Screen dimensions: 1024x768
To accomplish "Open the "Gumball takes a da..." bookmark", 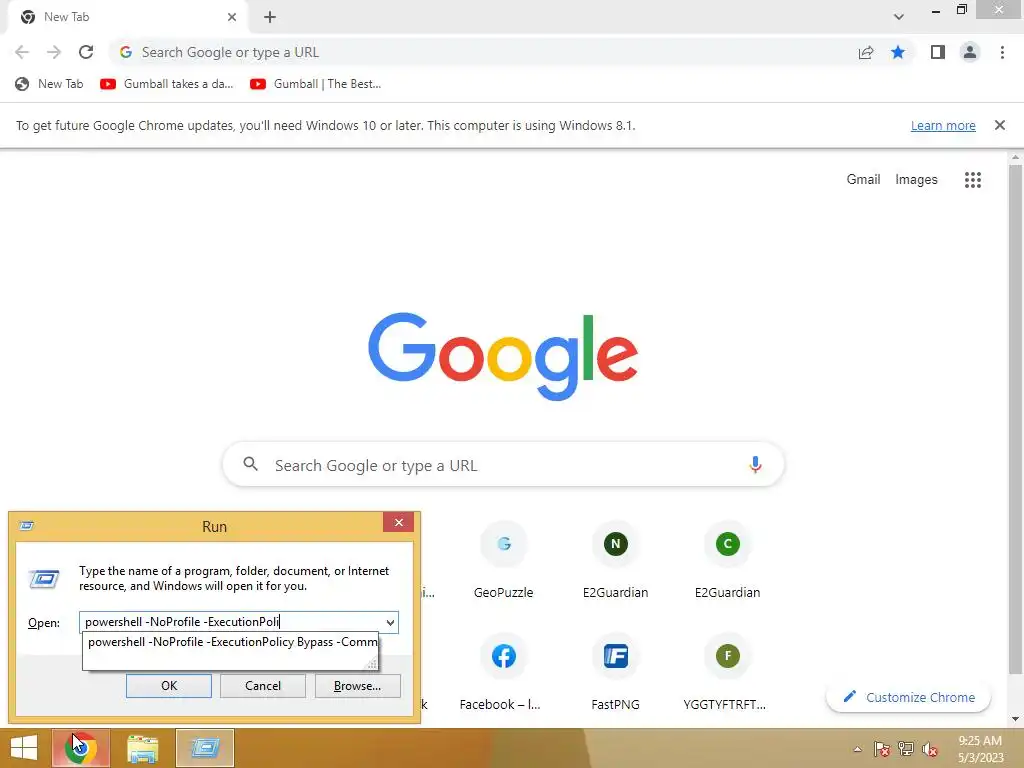I will tap(167, 84).
